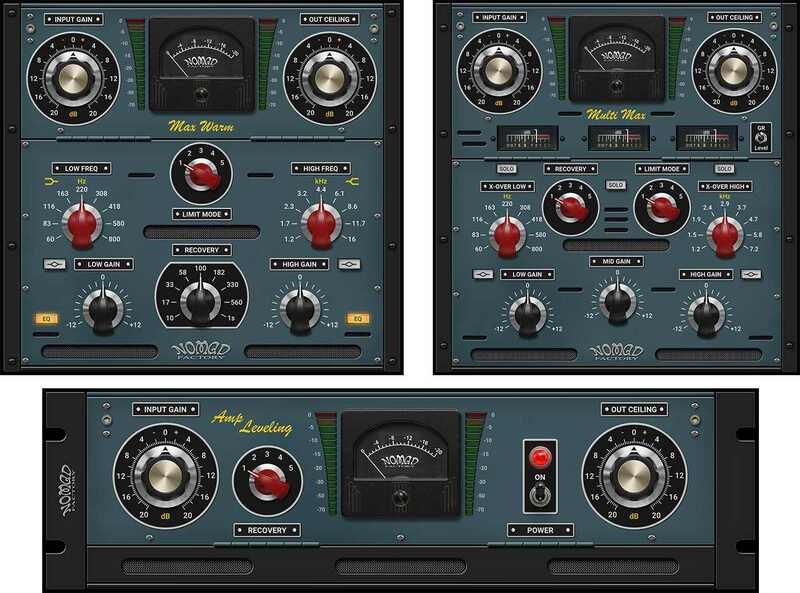
Task: Click the Limit Mode selector knob in Max Warm
Action: tap(201, 174)
